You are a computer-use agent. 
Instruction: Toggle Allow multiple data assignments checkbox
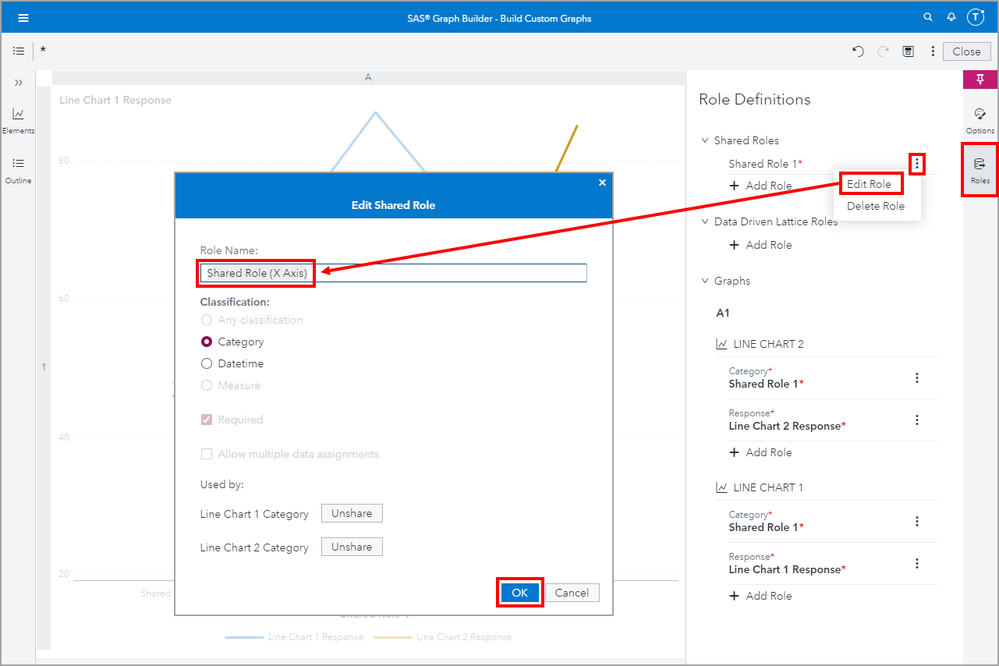[x=206, y=454]
